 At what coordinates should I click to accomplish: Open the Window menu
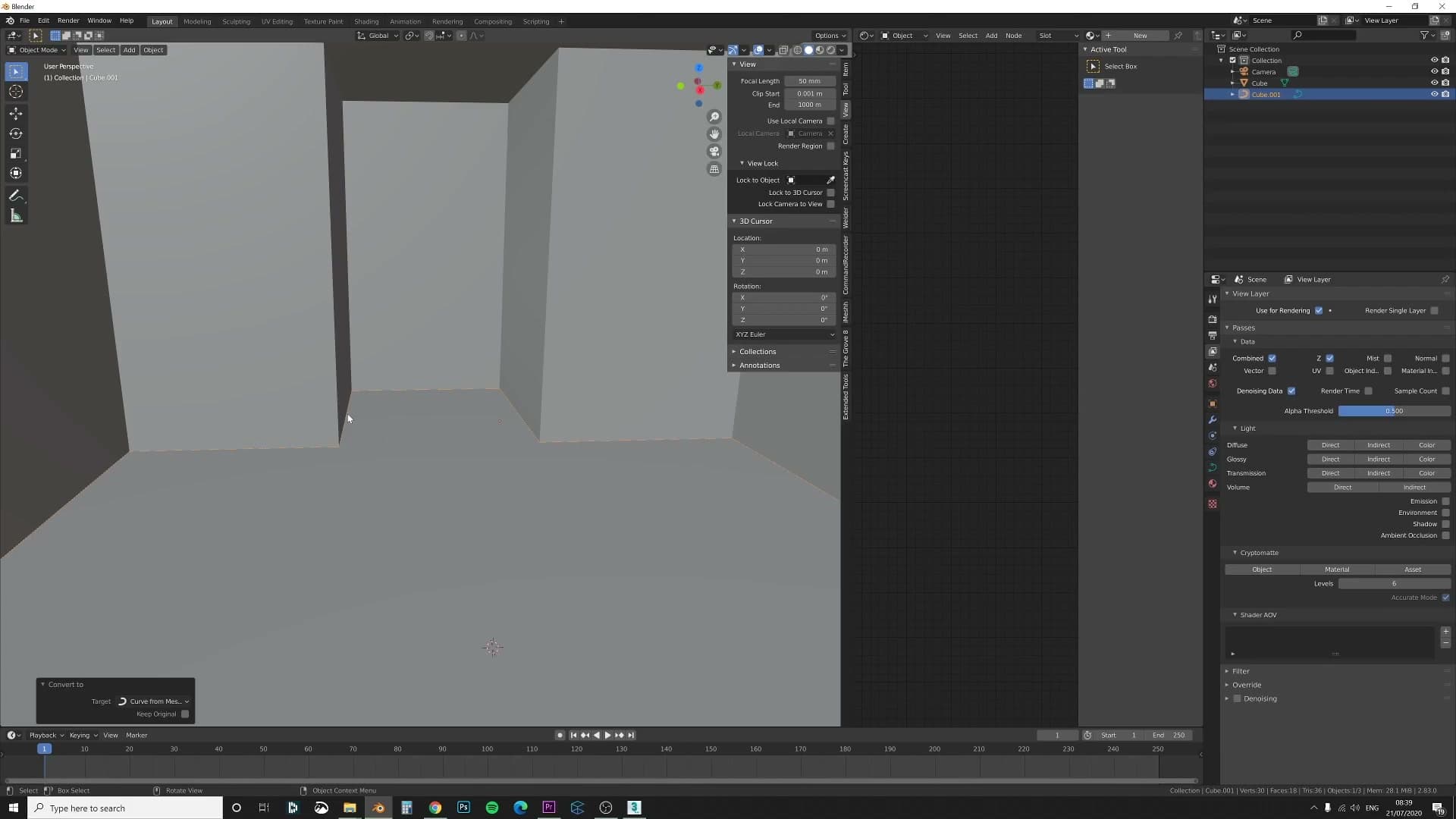point(99,21)
